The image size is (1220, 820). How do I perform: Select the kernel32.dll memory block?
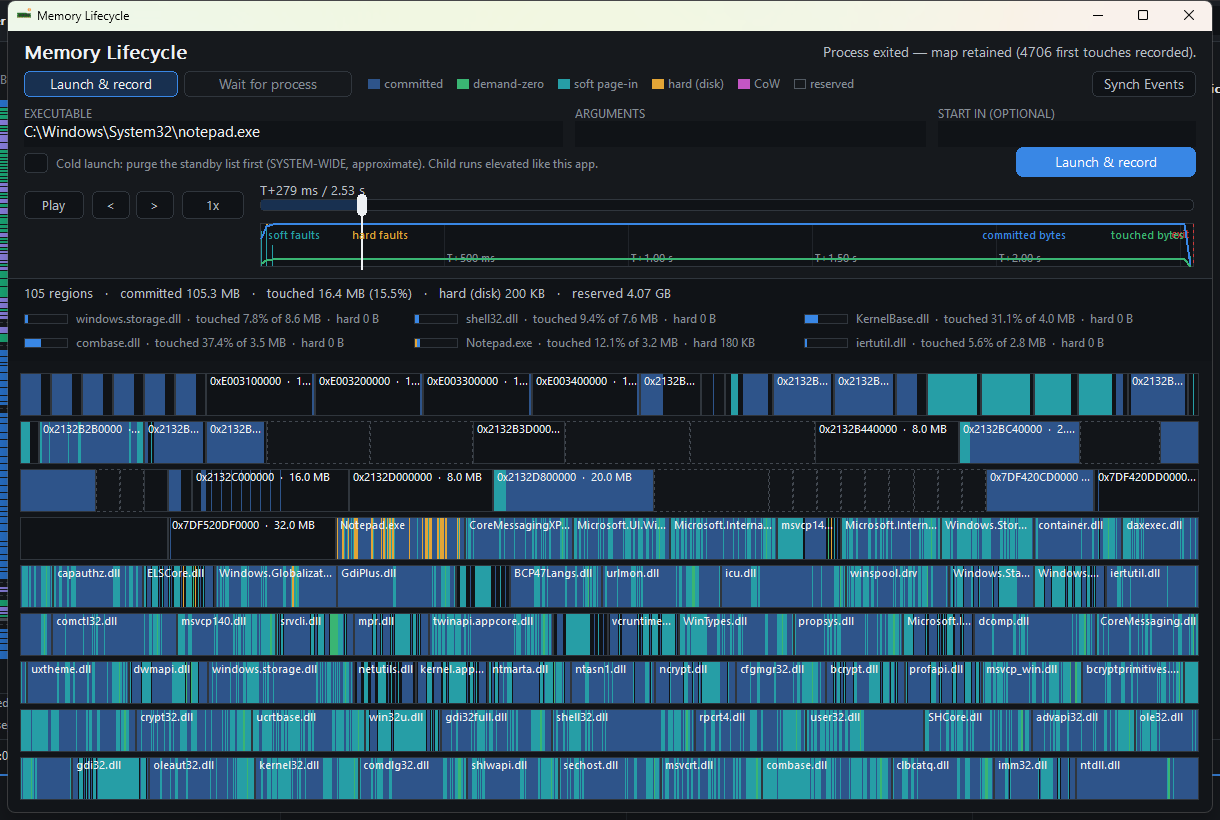pyautogui.click(x=307, y=778)
